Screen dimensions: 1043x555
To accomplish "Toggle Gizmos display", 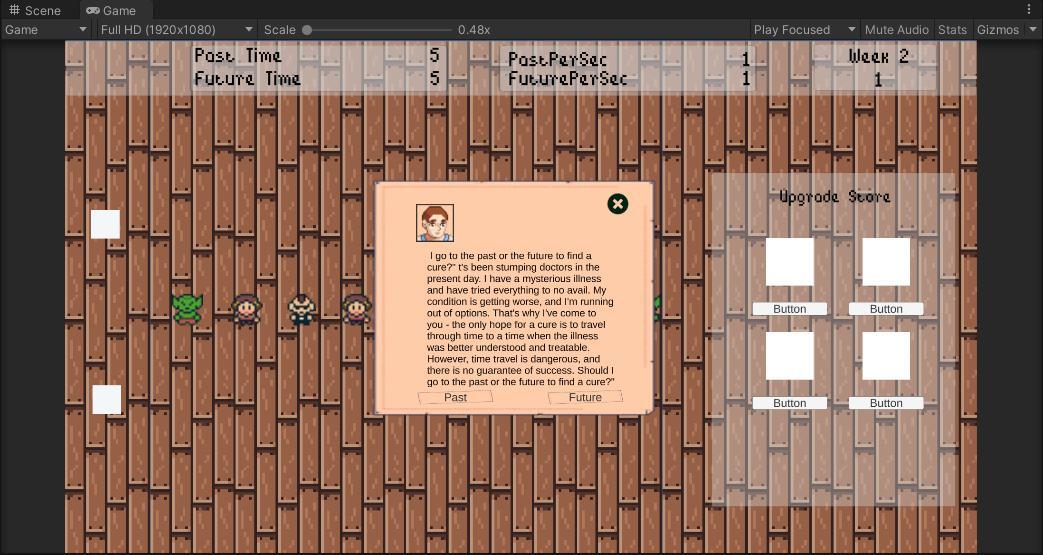I will pos(997,30).
